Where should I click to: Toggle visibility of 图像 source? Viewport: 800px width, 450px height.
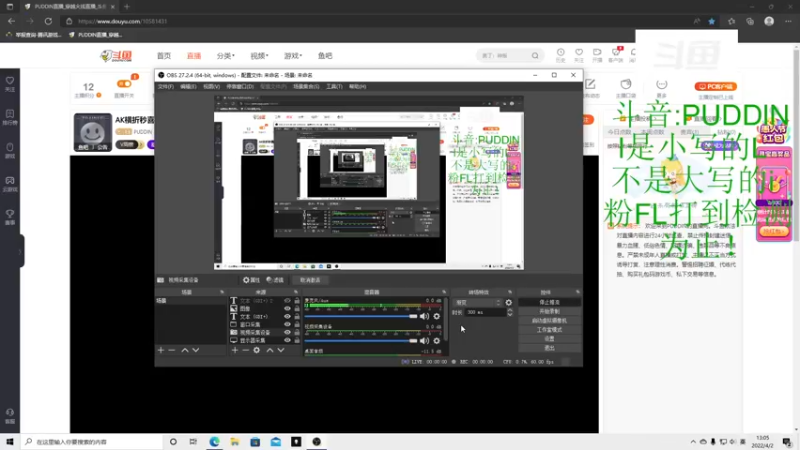coord(287,309)
